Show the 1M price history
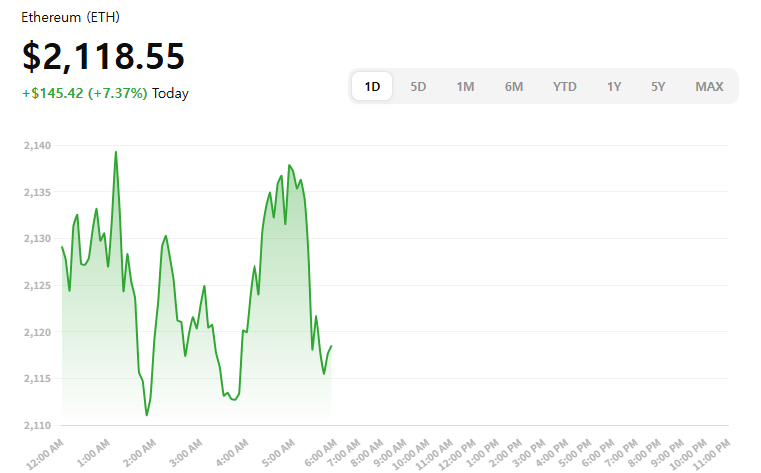Viewport: 761px width, 473px height. (465, 86)
